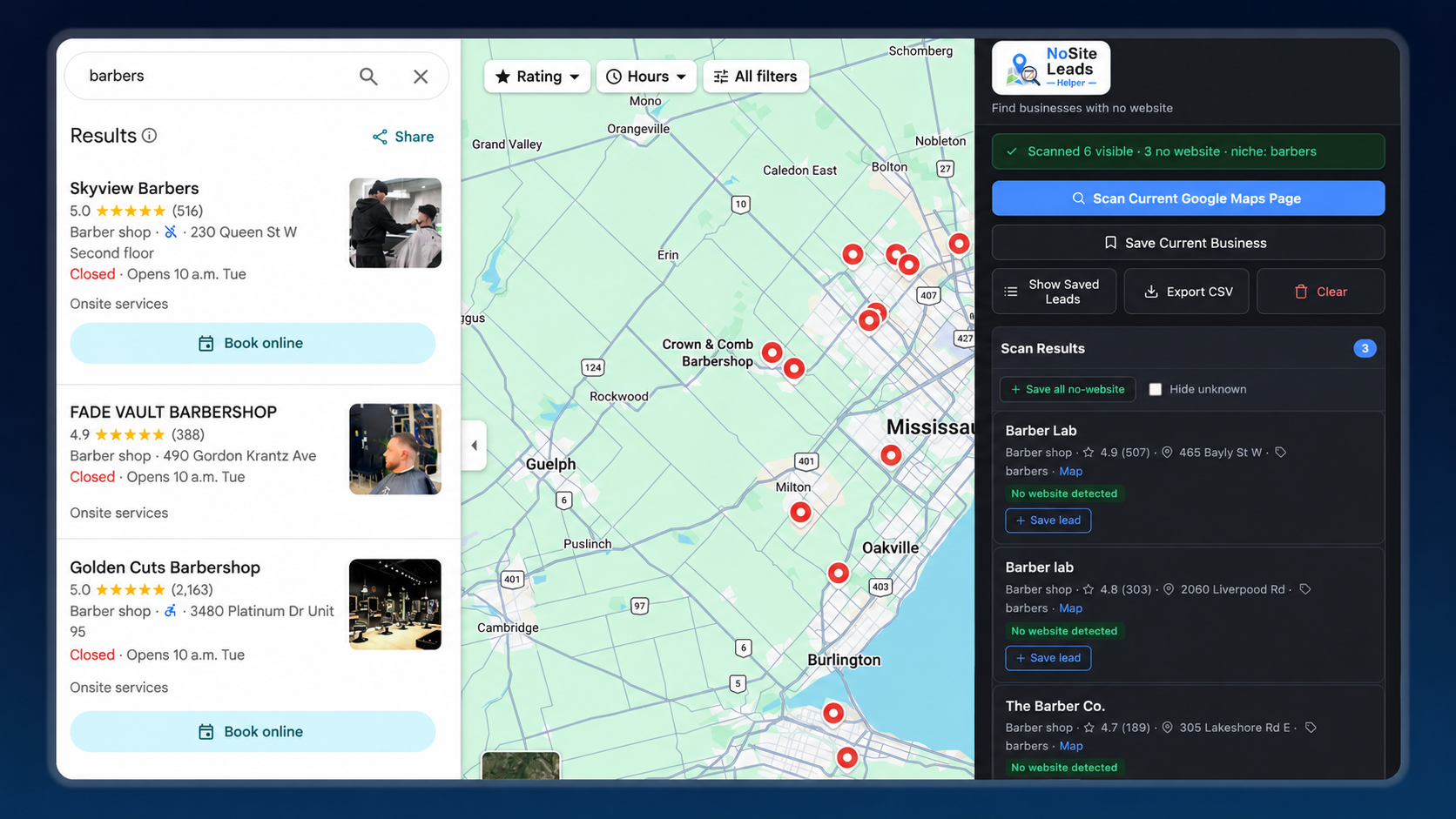Viewport: 1456px width, 819px height.
Task: Click Save all no-website button
Action: click(1068, 389)
